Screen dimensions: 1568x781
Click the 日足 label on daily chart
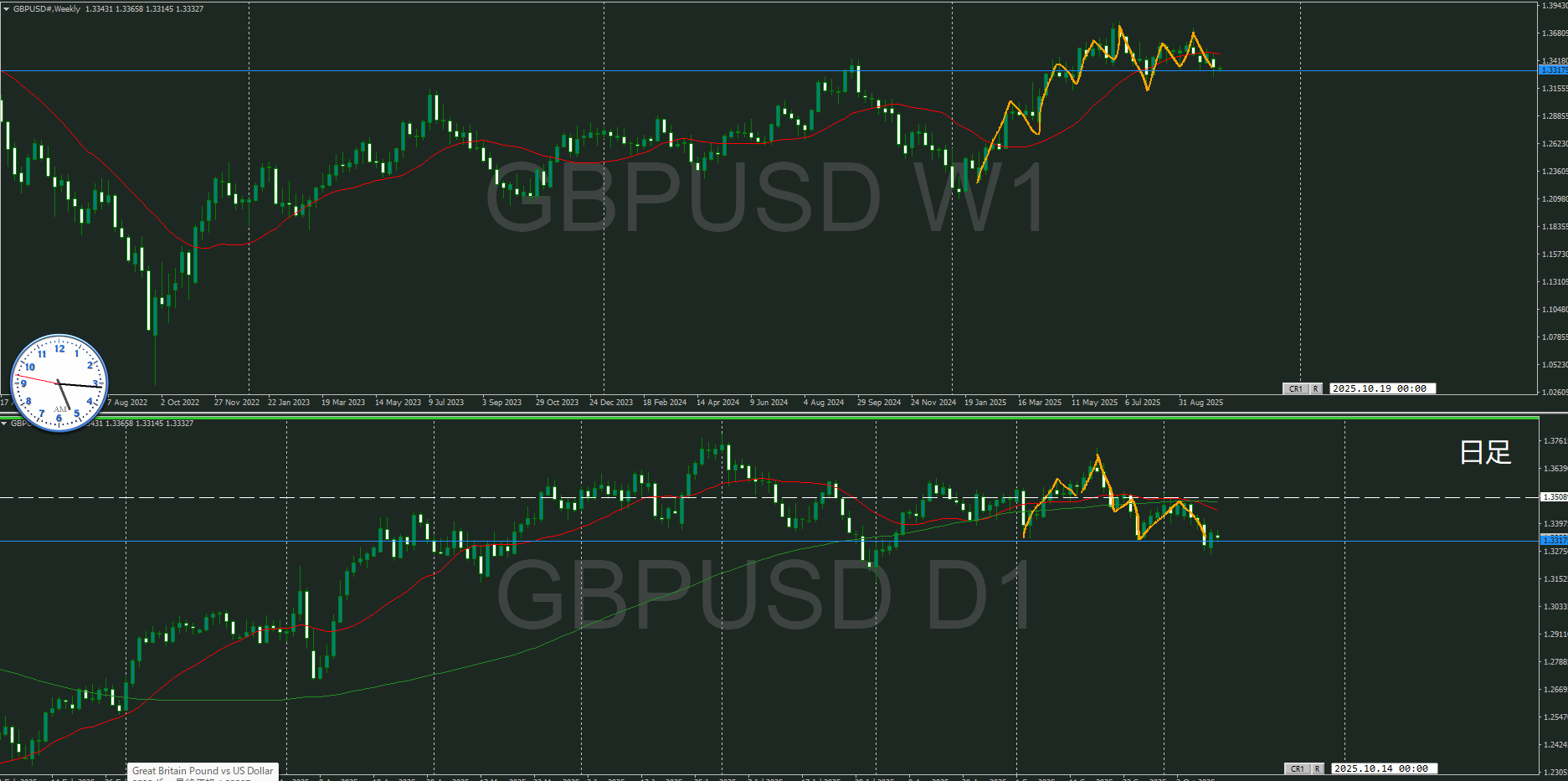click(x=1485, y=453)
